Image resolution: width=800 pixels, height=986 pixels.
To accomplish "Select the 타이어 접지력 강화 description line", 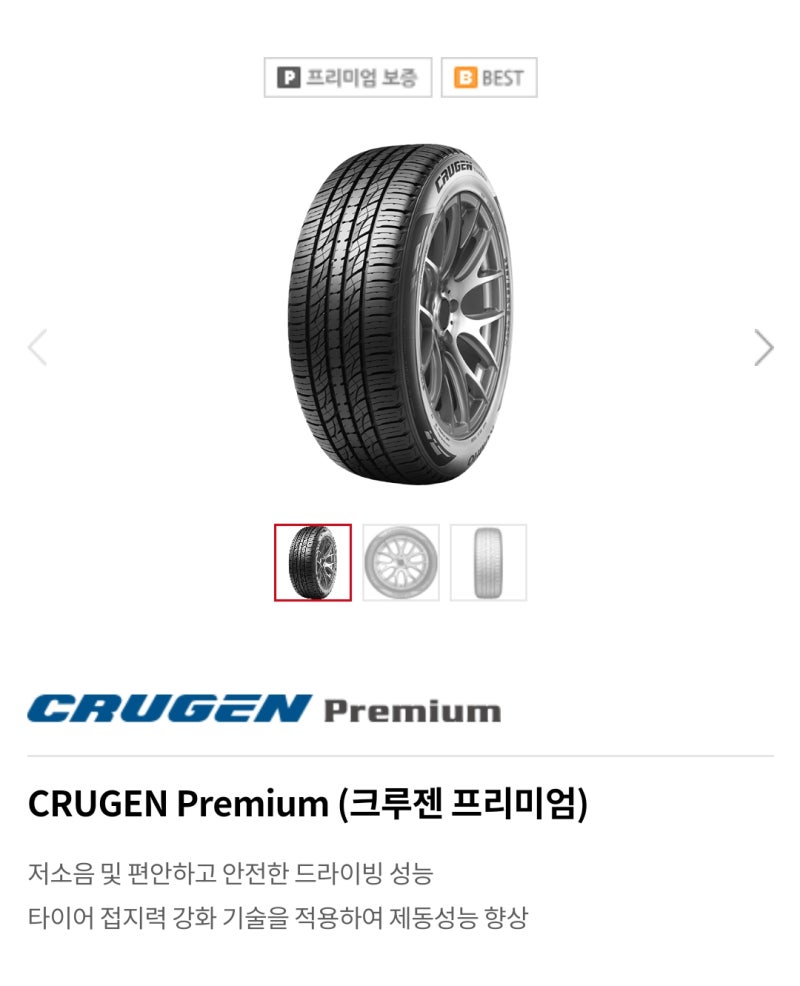I will (277, 917).
